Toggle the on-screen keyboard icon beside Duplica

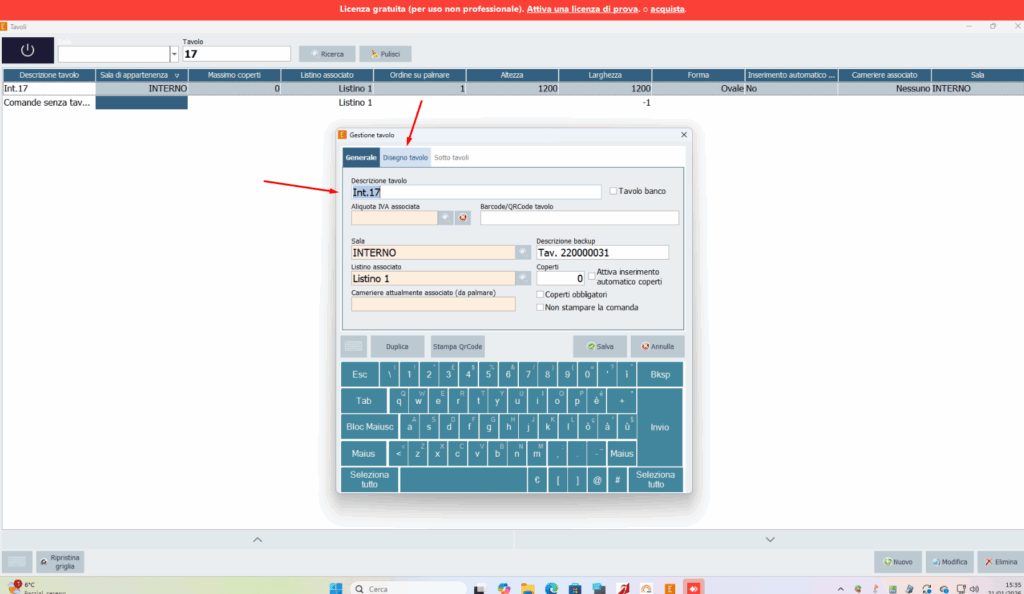coord(354,346)
